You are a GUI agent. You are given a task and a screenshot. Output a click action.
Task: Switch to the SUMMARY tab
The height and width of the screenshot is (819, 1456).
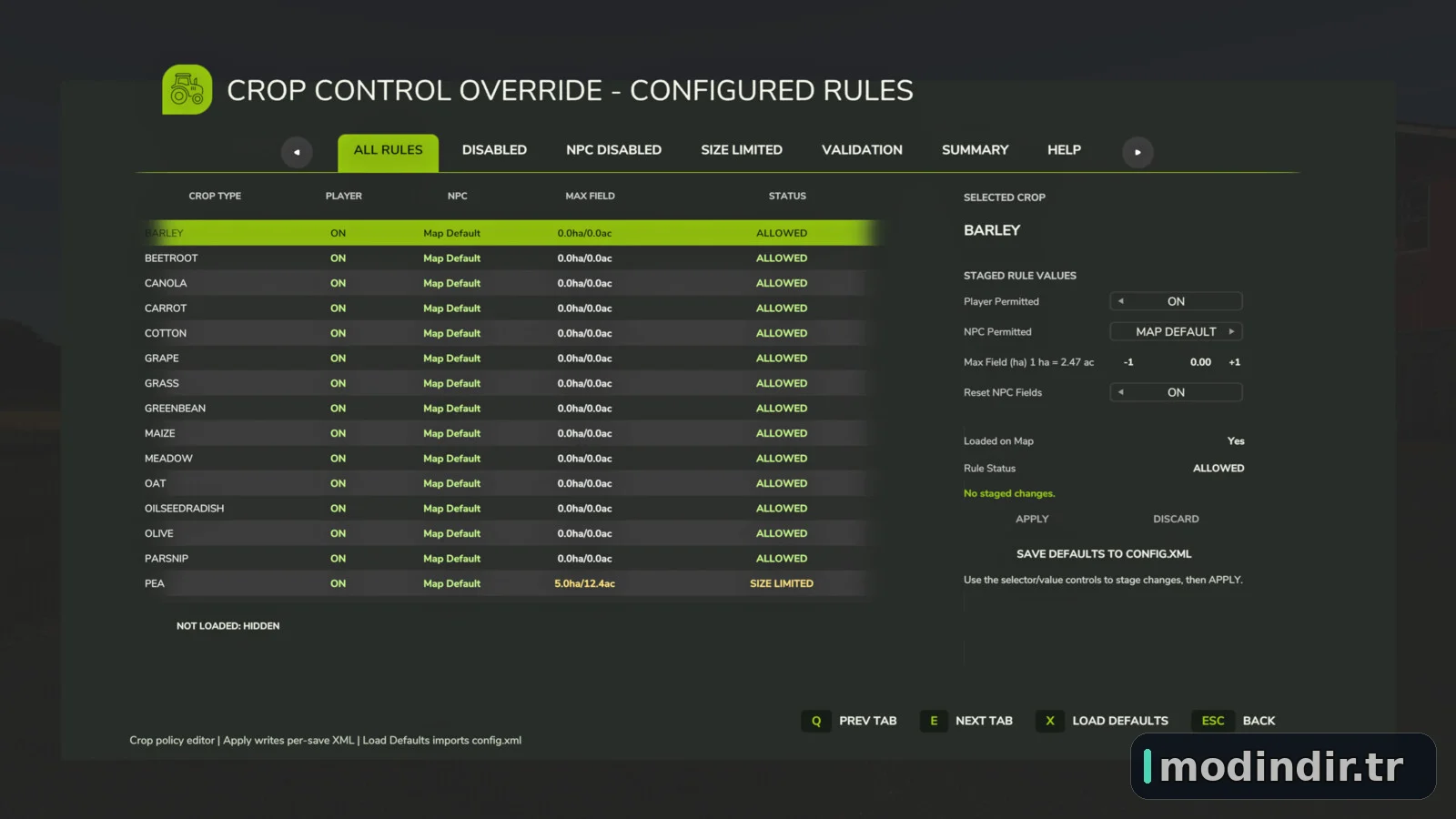[x=975, y=150]
